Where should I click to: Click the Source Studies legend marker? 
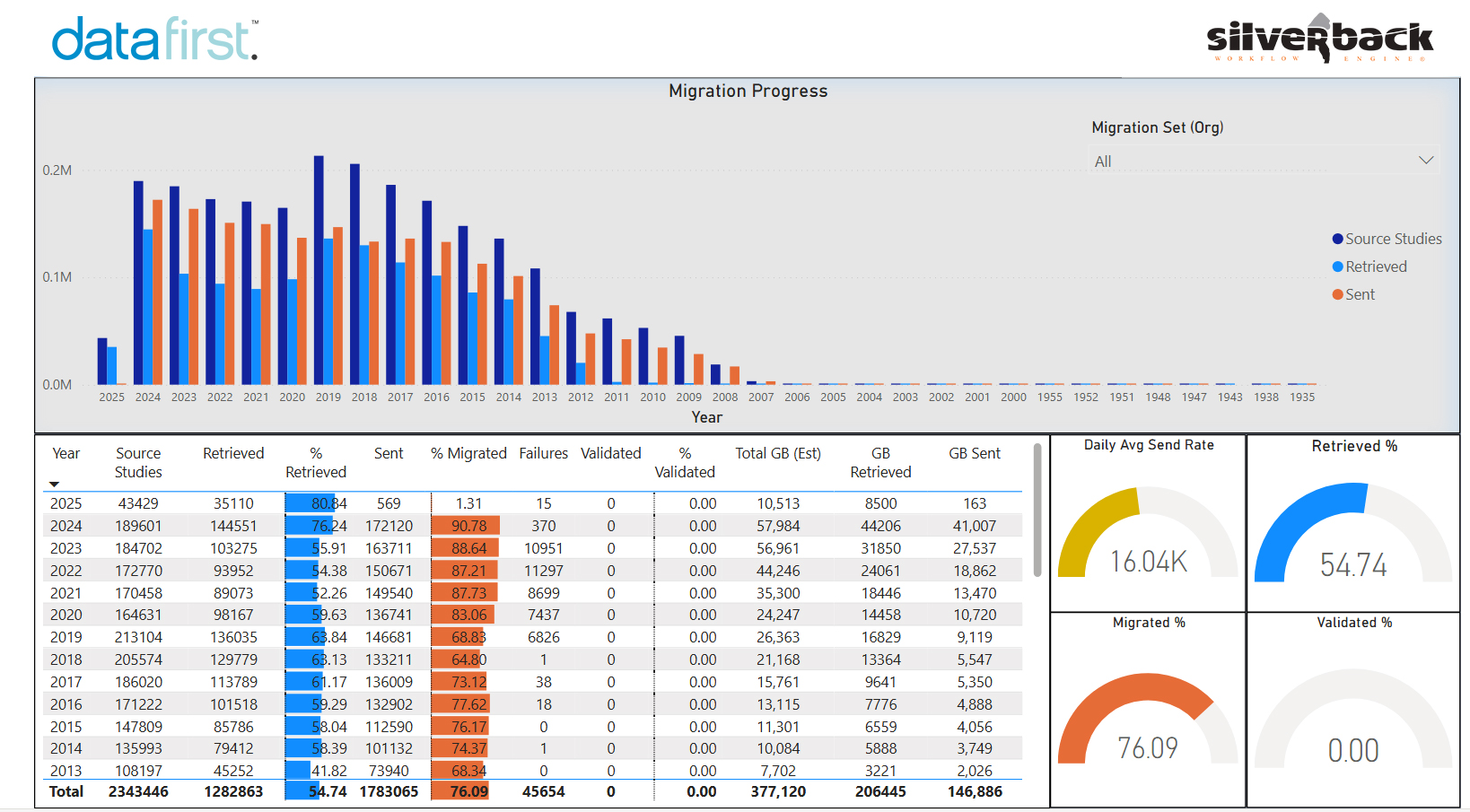1337,239
